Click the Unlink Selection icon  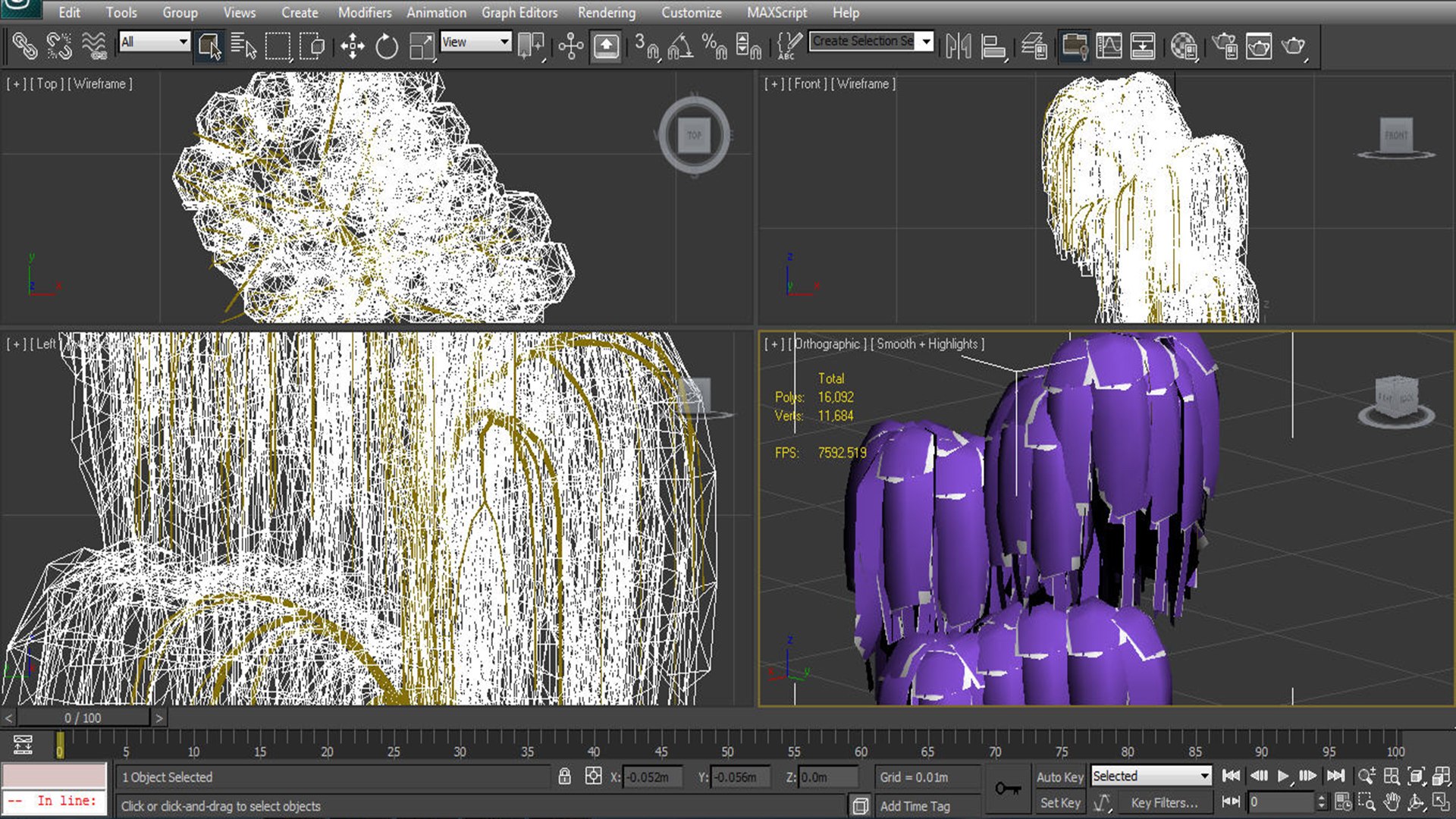(59, 46)
